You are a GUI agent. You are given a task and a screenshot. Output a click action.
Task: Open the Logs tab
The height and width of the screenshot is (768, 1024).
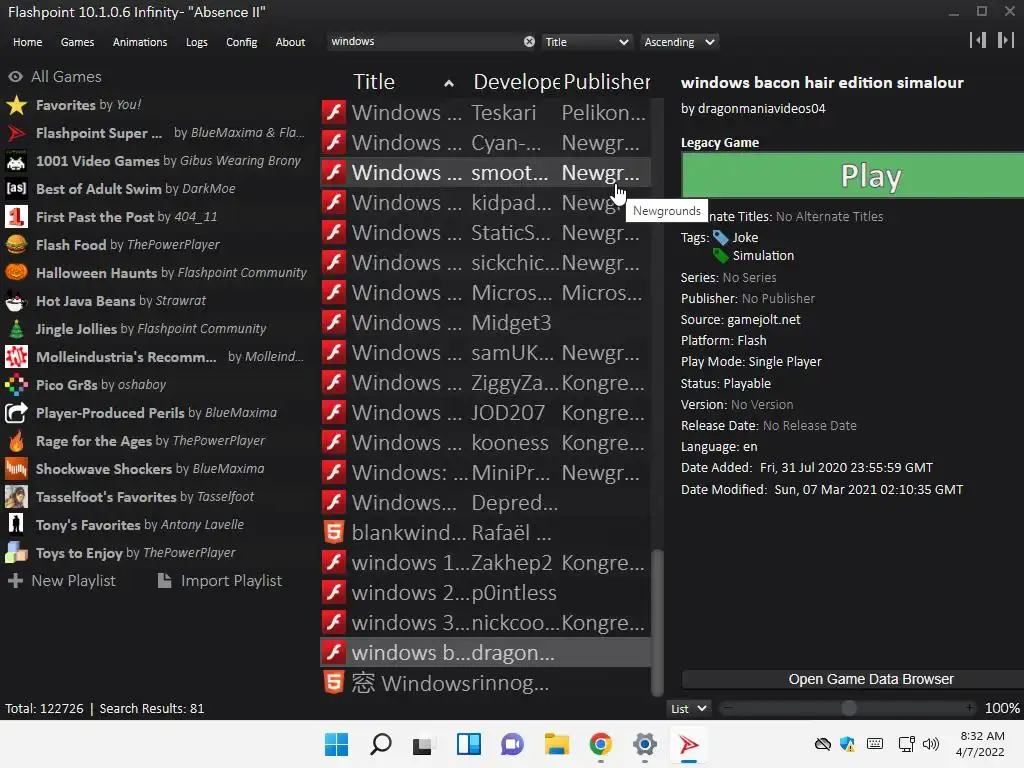197,42
